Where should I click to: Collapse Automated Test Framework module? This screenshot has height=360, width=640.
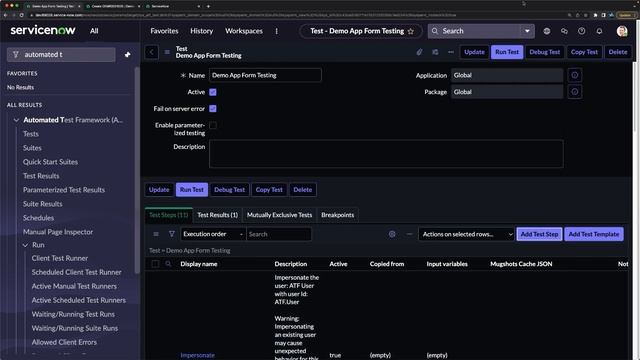(x=16, y=120)
